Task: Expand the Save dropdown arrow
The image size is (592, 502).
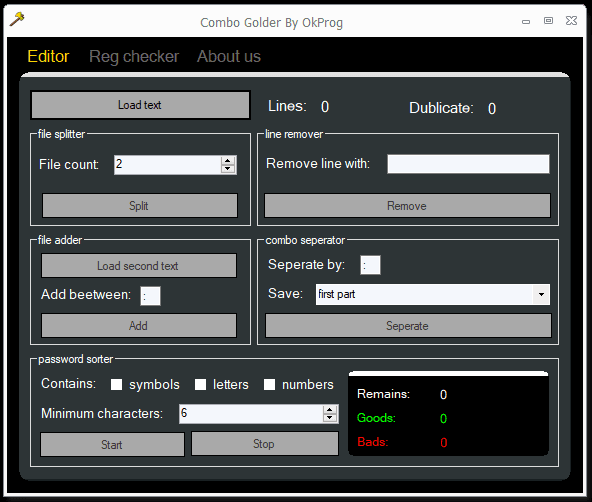Action: (x=541, y=294)
